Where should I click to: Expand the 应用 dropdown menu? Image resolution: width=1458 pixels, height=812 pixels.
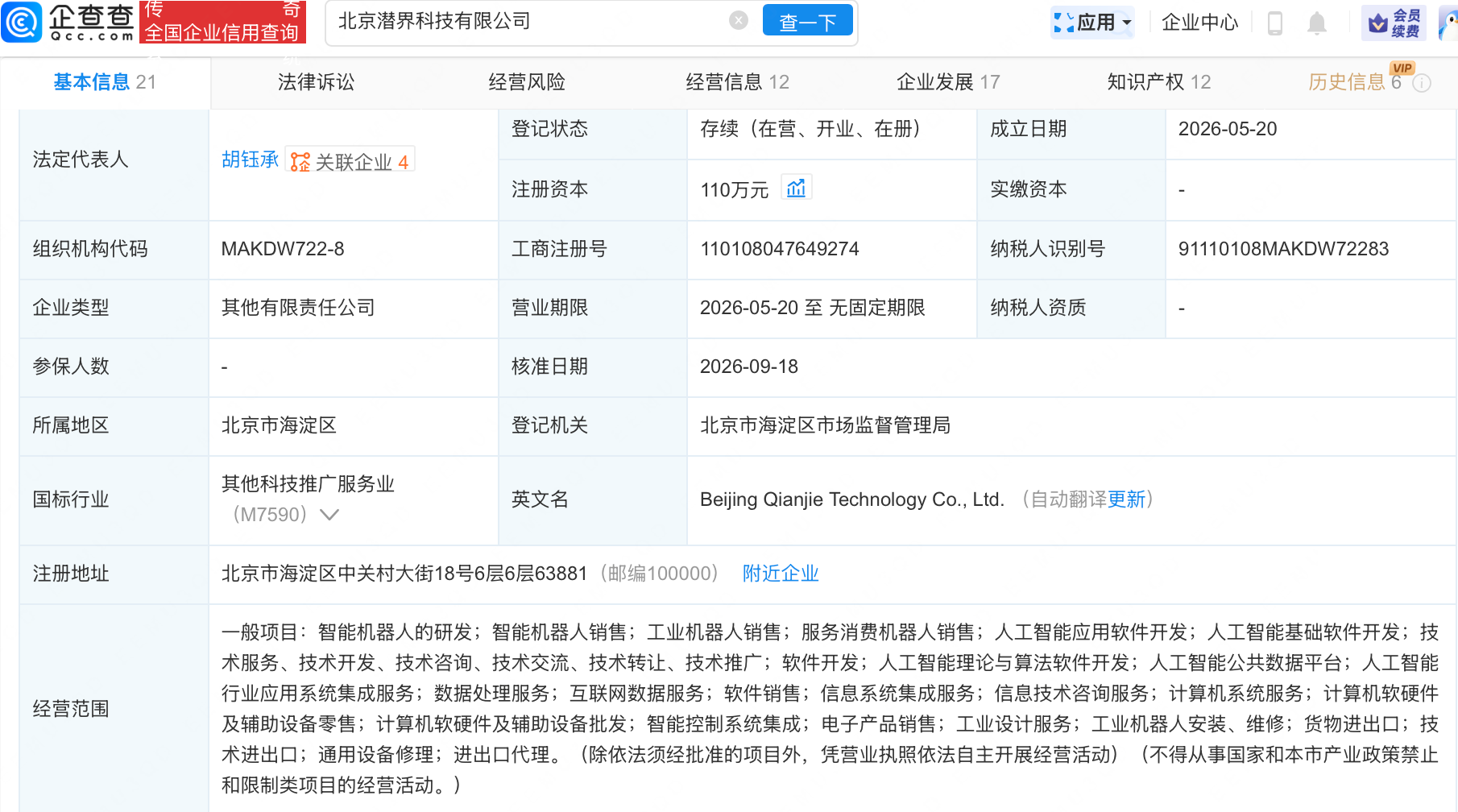tap(1092, 23)
